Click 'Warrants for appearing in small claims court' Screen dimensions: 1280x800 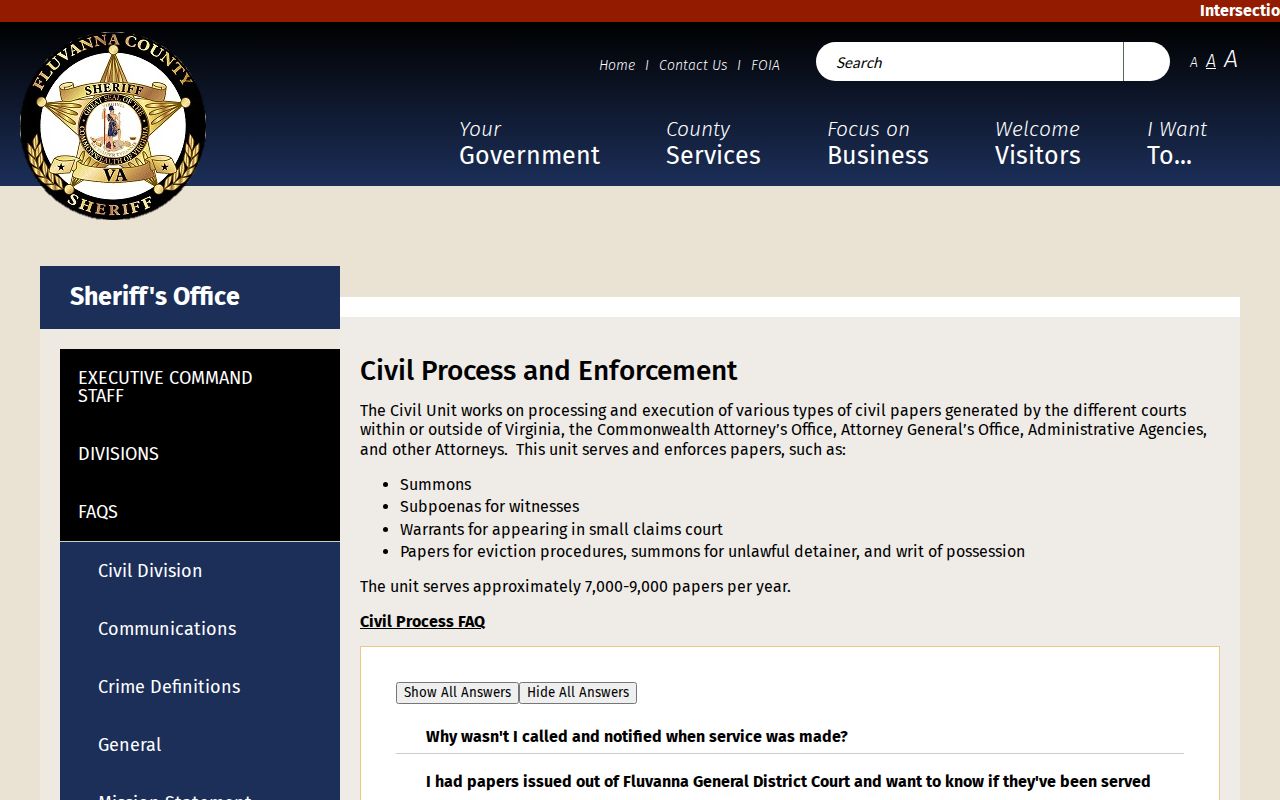(x=561, y=530)
